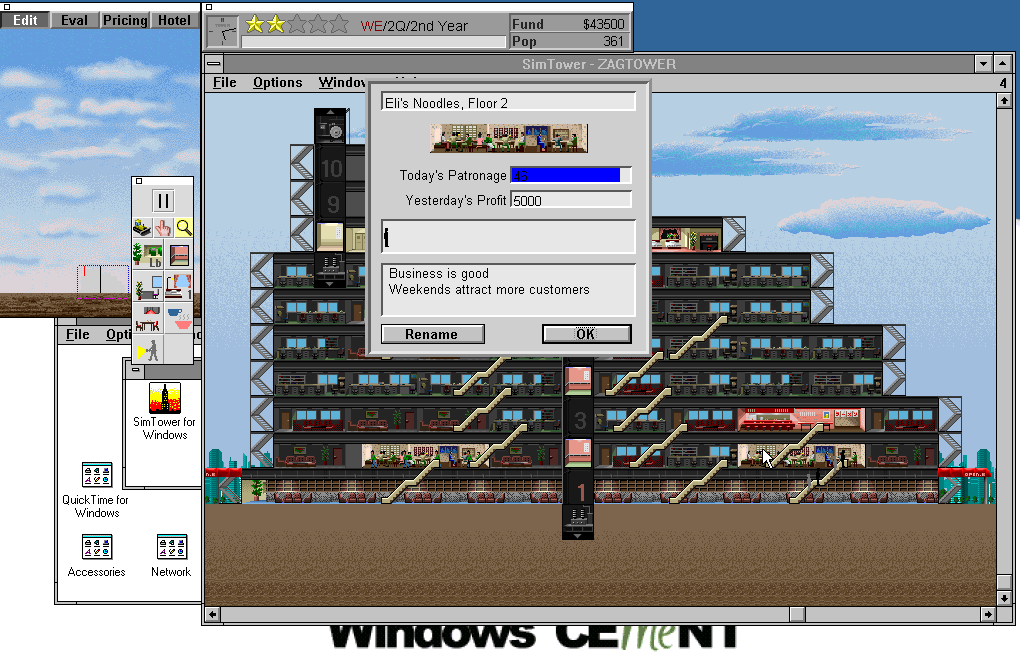Screen dimensions: 1020x667
Task: Click the star rating in the info bar
Action: tap(297, 25)
